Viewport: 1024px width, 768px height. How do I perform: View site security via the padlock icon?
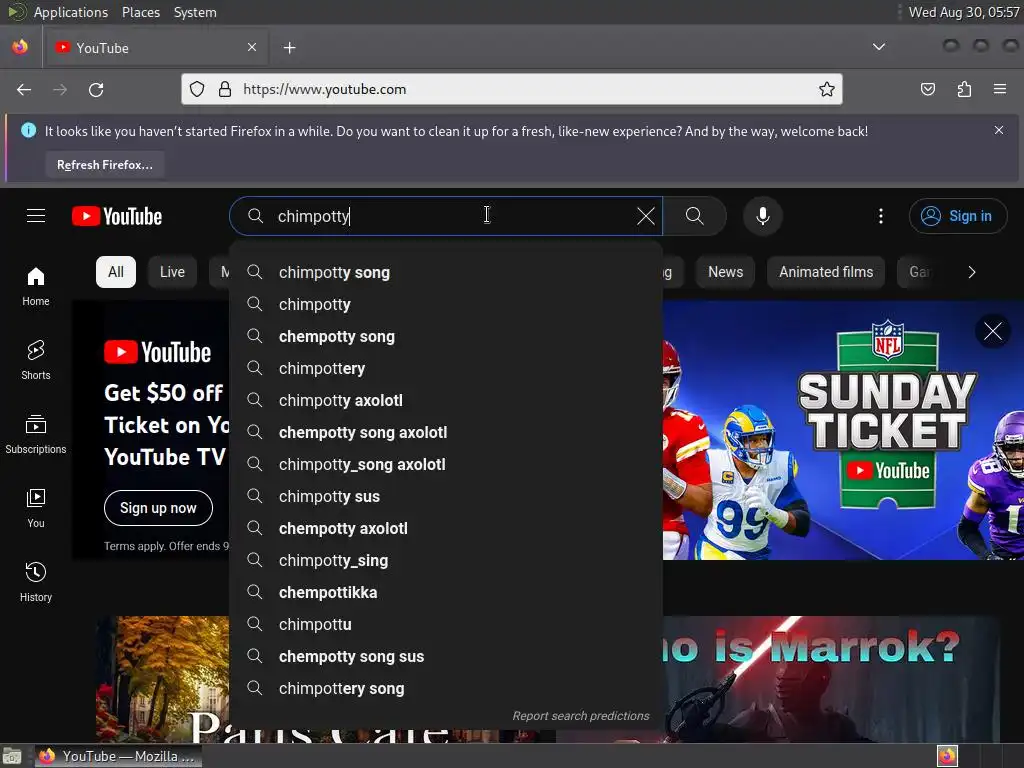coord(225,89)
